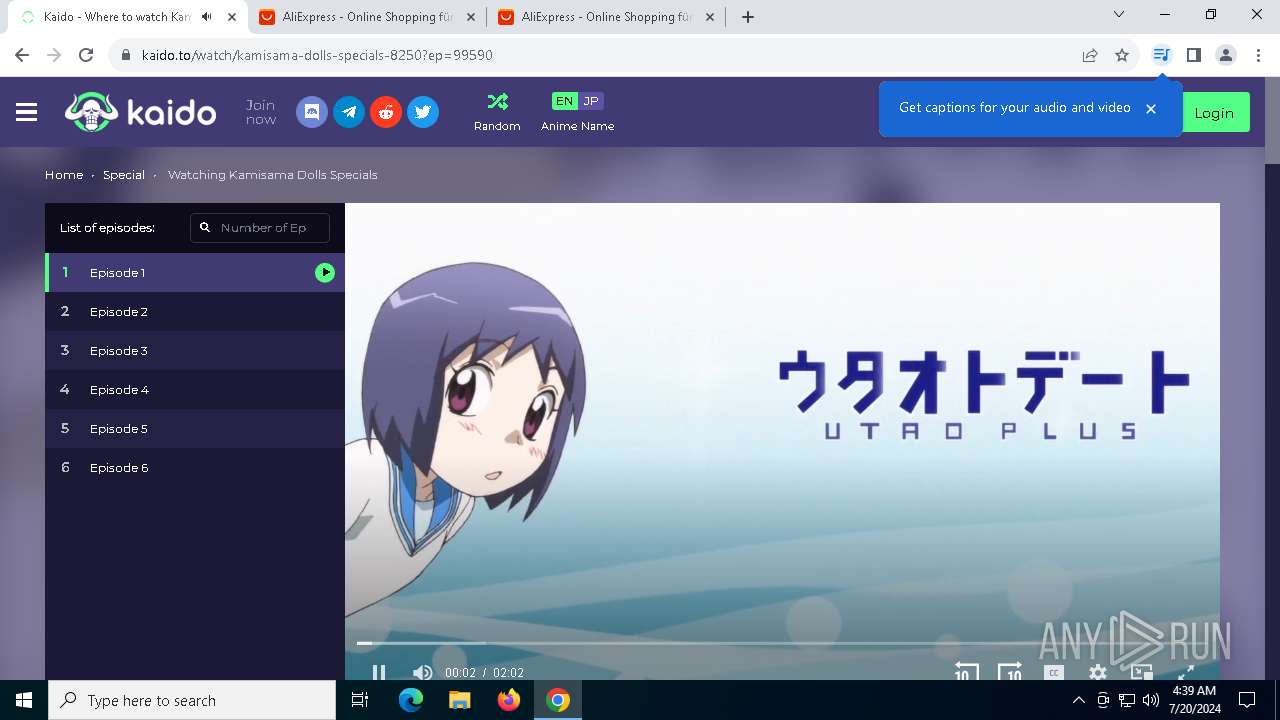Bookmark this page with the star

(x=1122, y=55)
